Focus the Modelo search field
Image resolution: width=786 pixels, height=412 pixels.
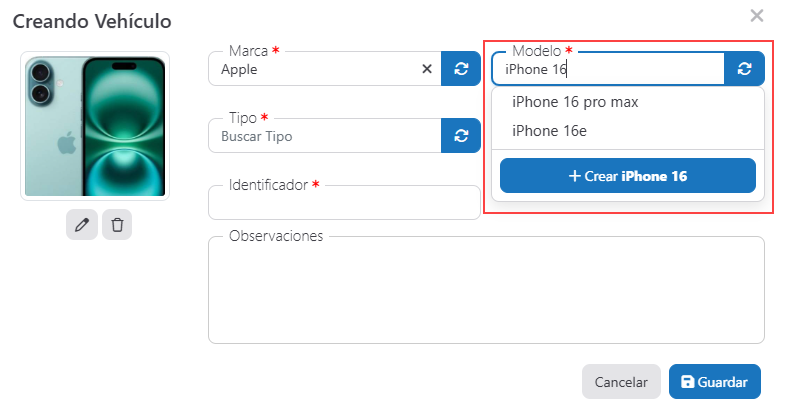[x=607, y=70]
